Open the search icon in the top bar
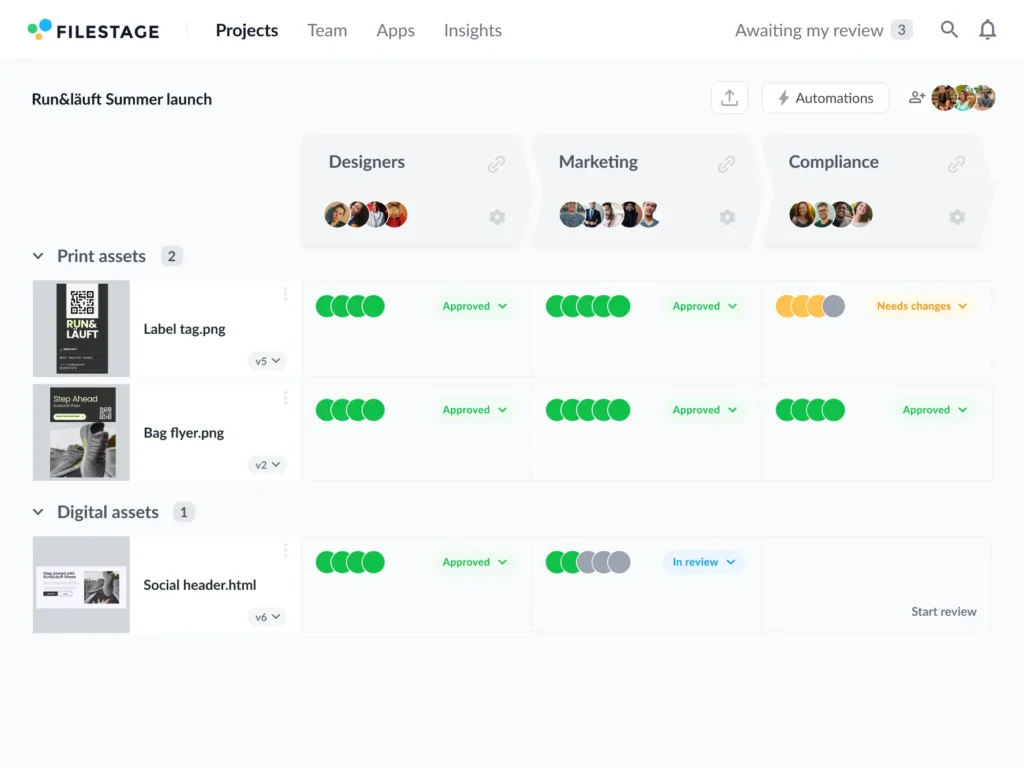 point(948,30)
